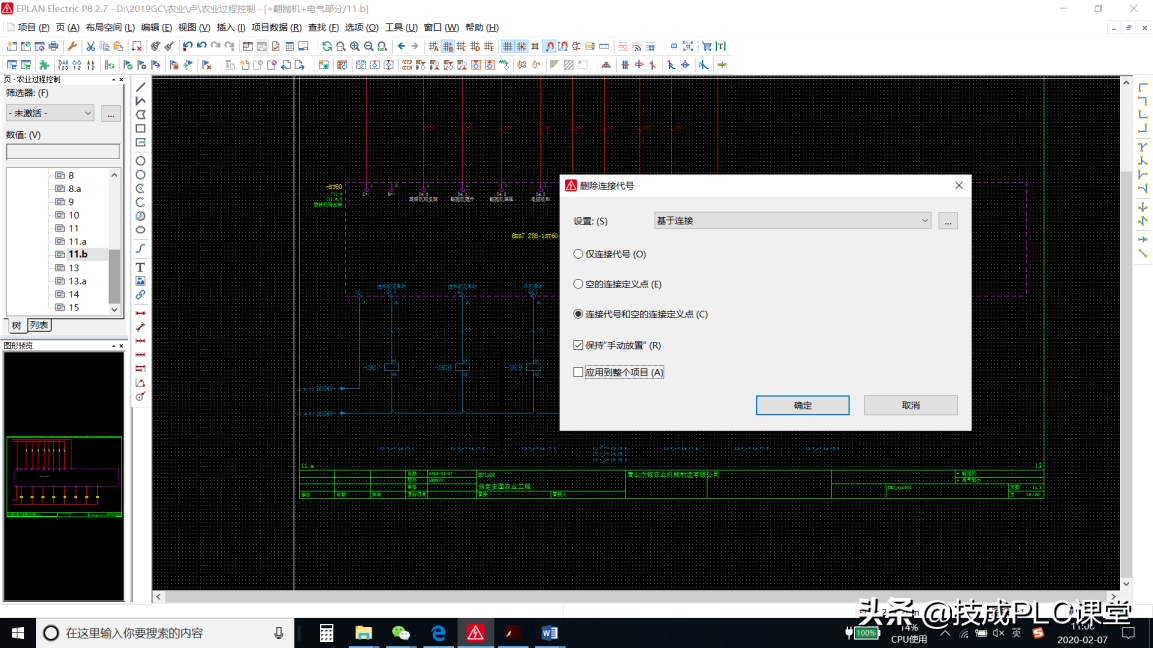The image size is (1153, 648).
Task: Insert an image with the picture tool
Action: (140, 281)
